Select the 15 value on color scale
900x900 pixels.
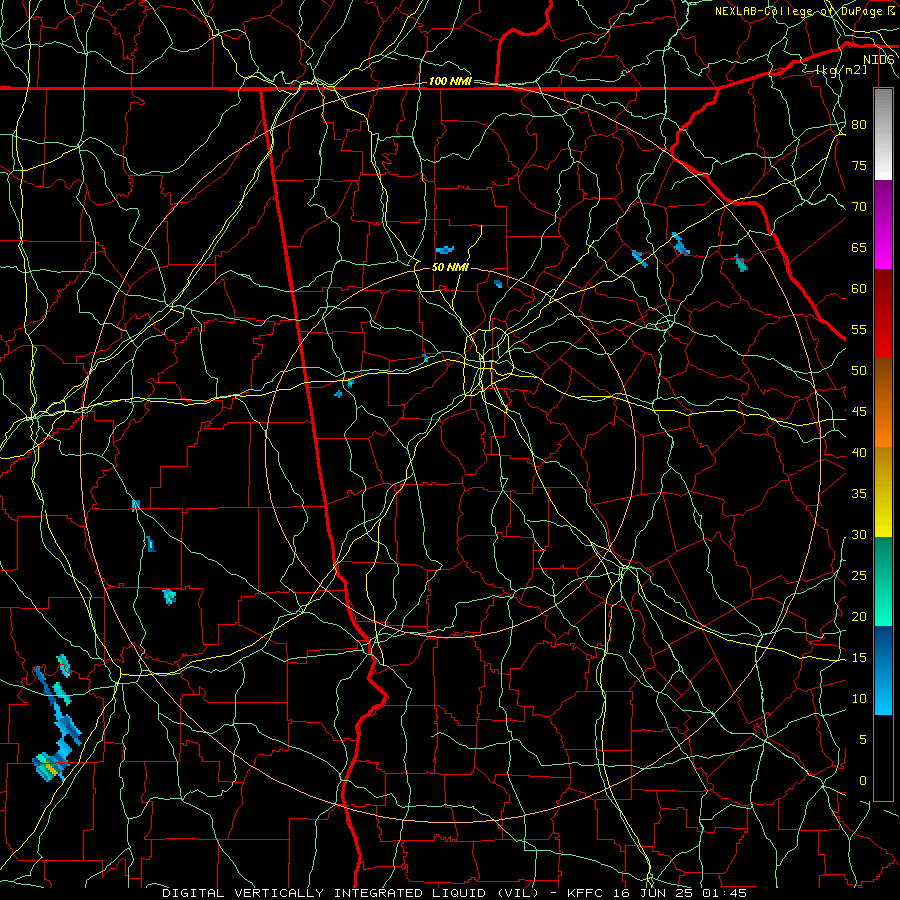click(x=859, y=658)
